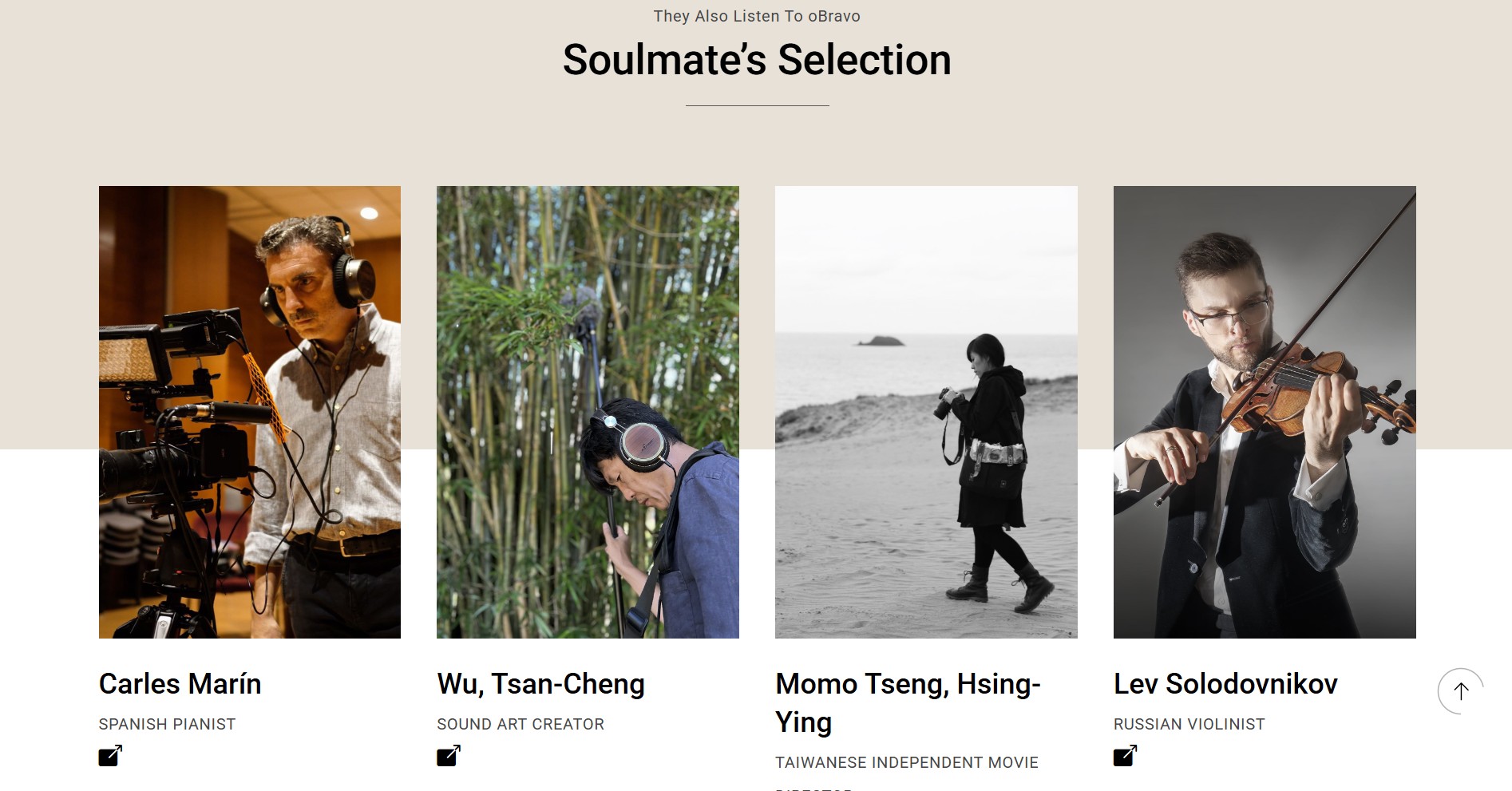
Task: Click the Sound Art Creator subtitle
Action: [520, 724]
